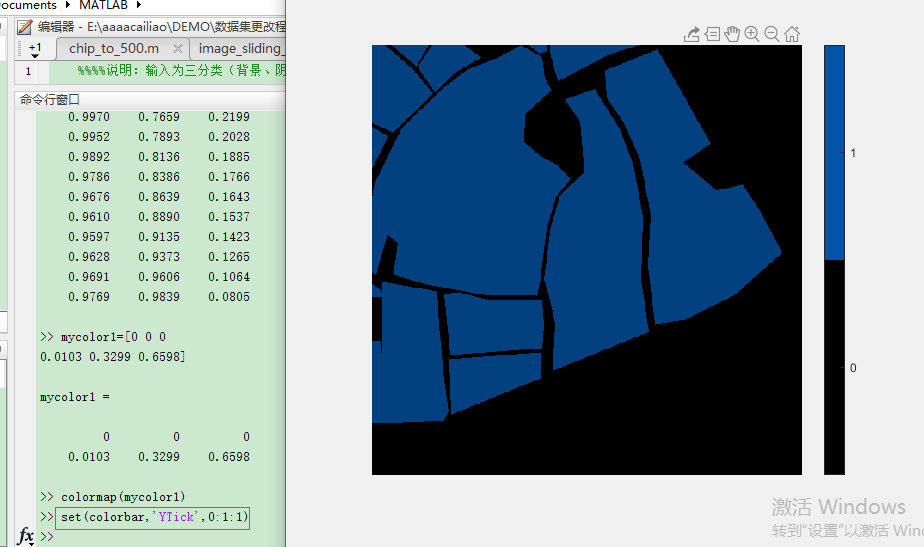This screenshot has height=547, width=924.
Task: Click the value 0.1643 in output
Action: [x=229, y=197]
